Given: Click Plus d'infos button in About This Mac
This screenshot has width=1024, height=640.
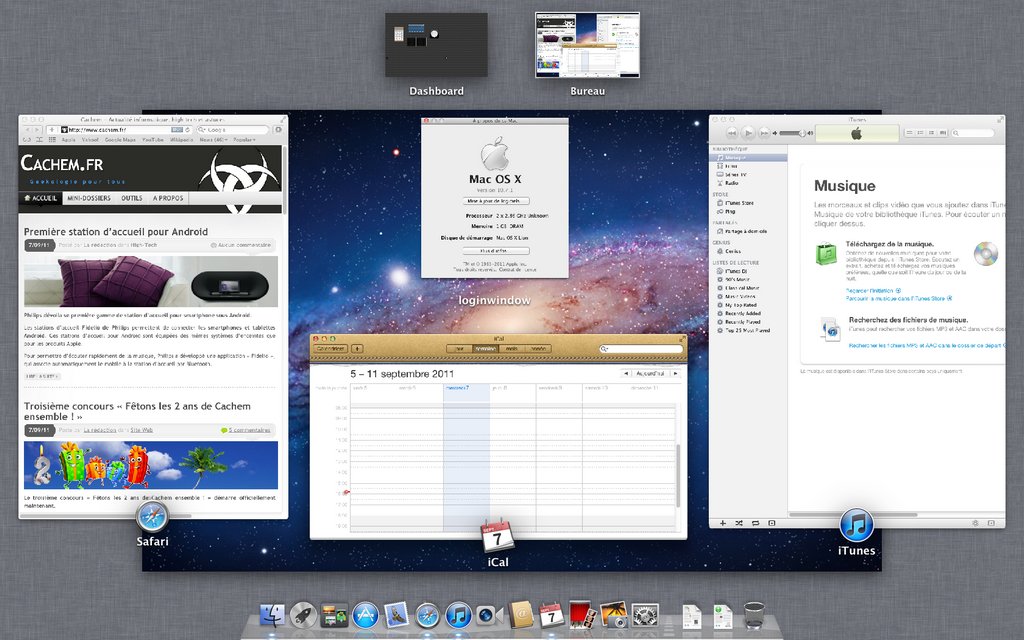Looking at the screenshot, I should pos(496,251).
